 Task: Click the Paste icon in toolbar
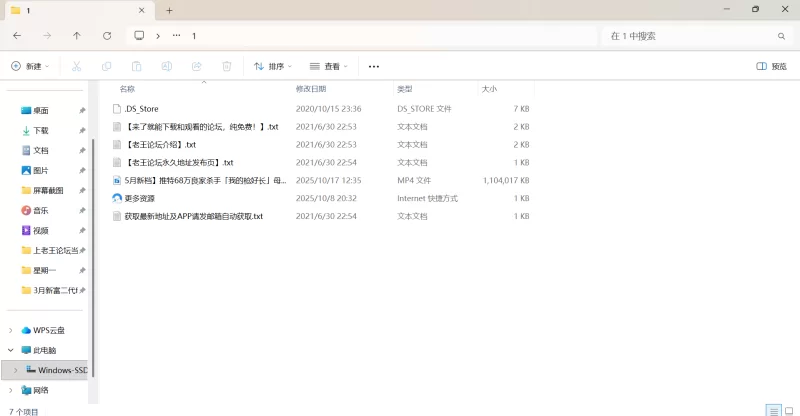tap(136, 66)
